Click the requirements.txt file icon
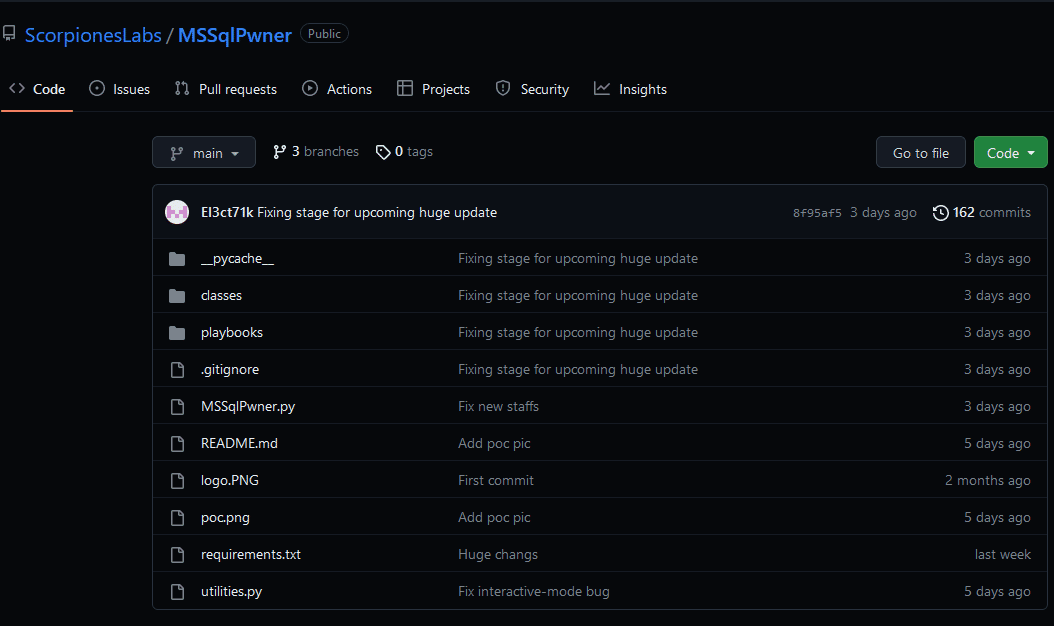The height and width of the screenshot is (626, 1054). (177, 555)
